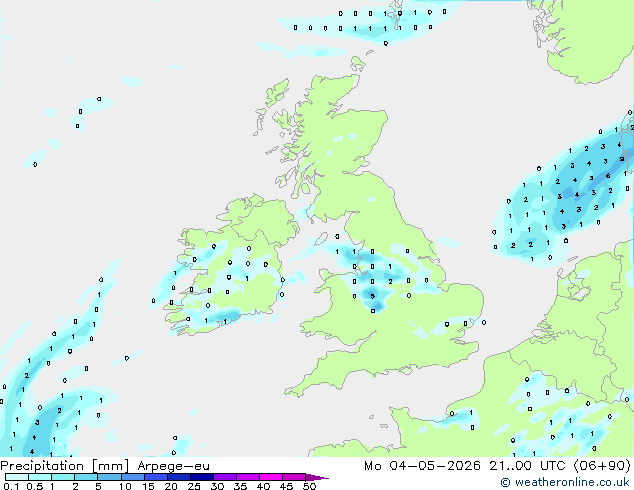The height and width of the screenshot is (490, 634).
Task: Click the '25' legend scale label
Action: click(x=194, y=486)
